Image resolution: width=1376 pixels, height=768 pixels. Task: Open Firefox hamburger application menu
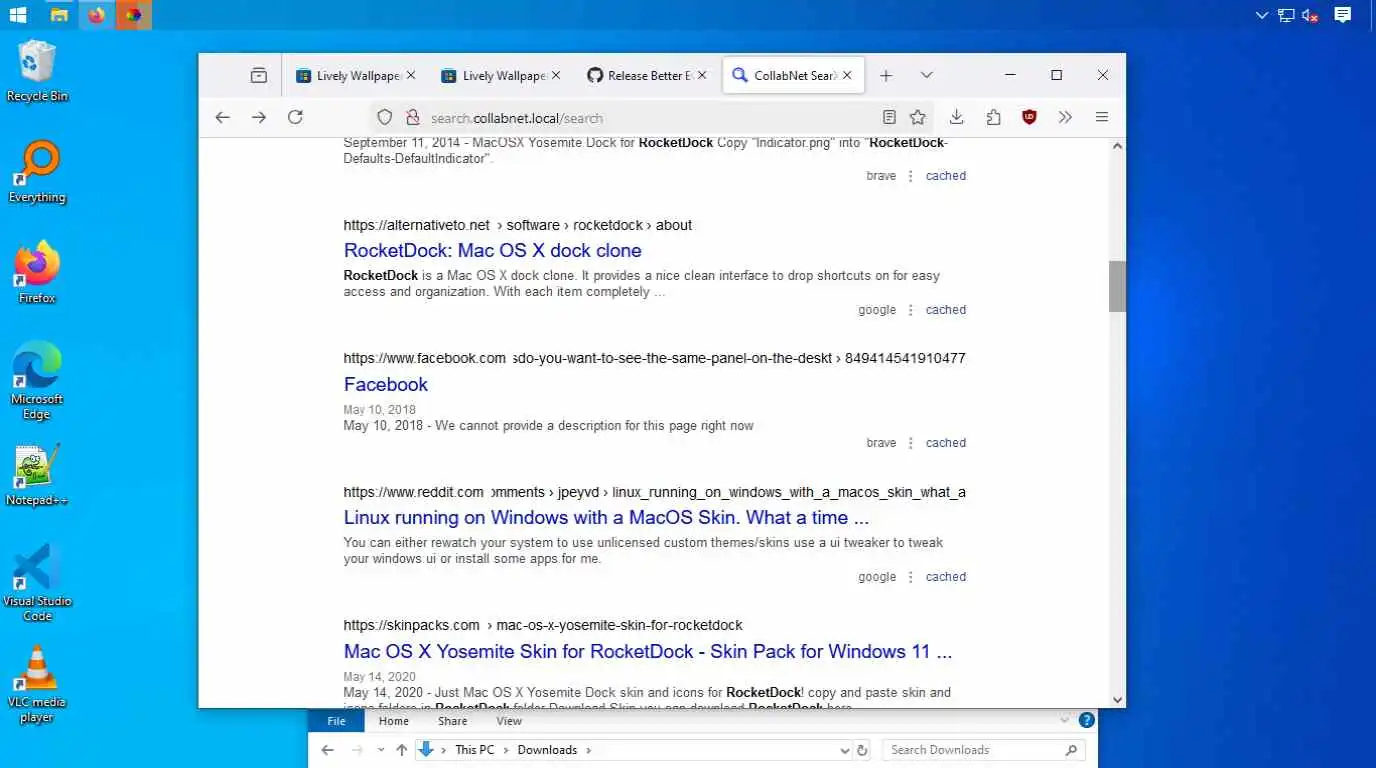[1102, 117]
